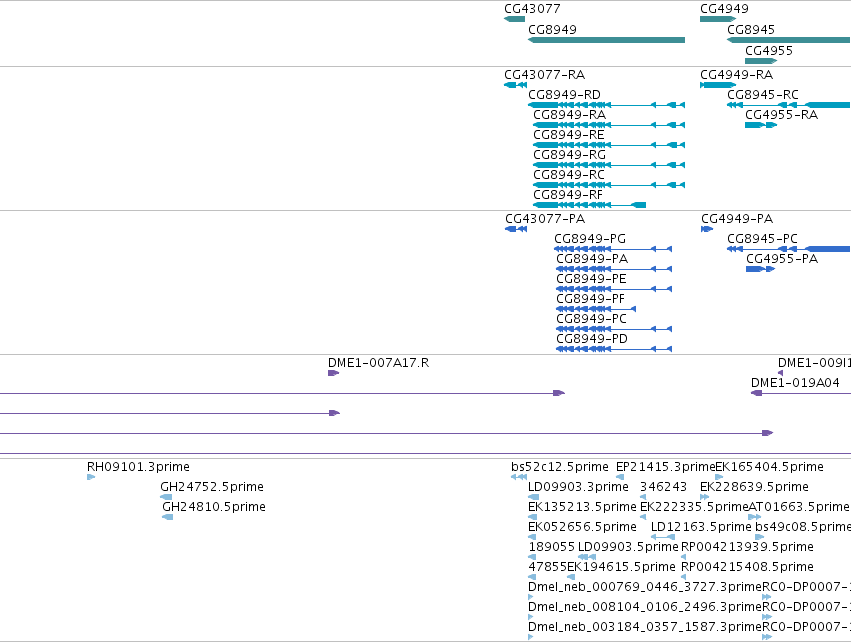
Task: Open the CG43077-RA transcript label
Action: coord(544,75)
